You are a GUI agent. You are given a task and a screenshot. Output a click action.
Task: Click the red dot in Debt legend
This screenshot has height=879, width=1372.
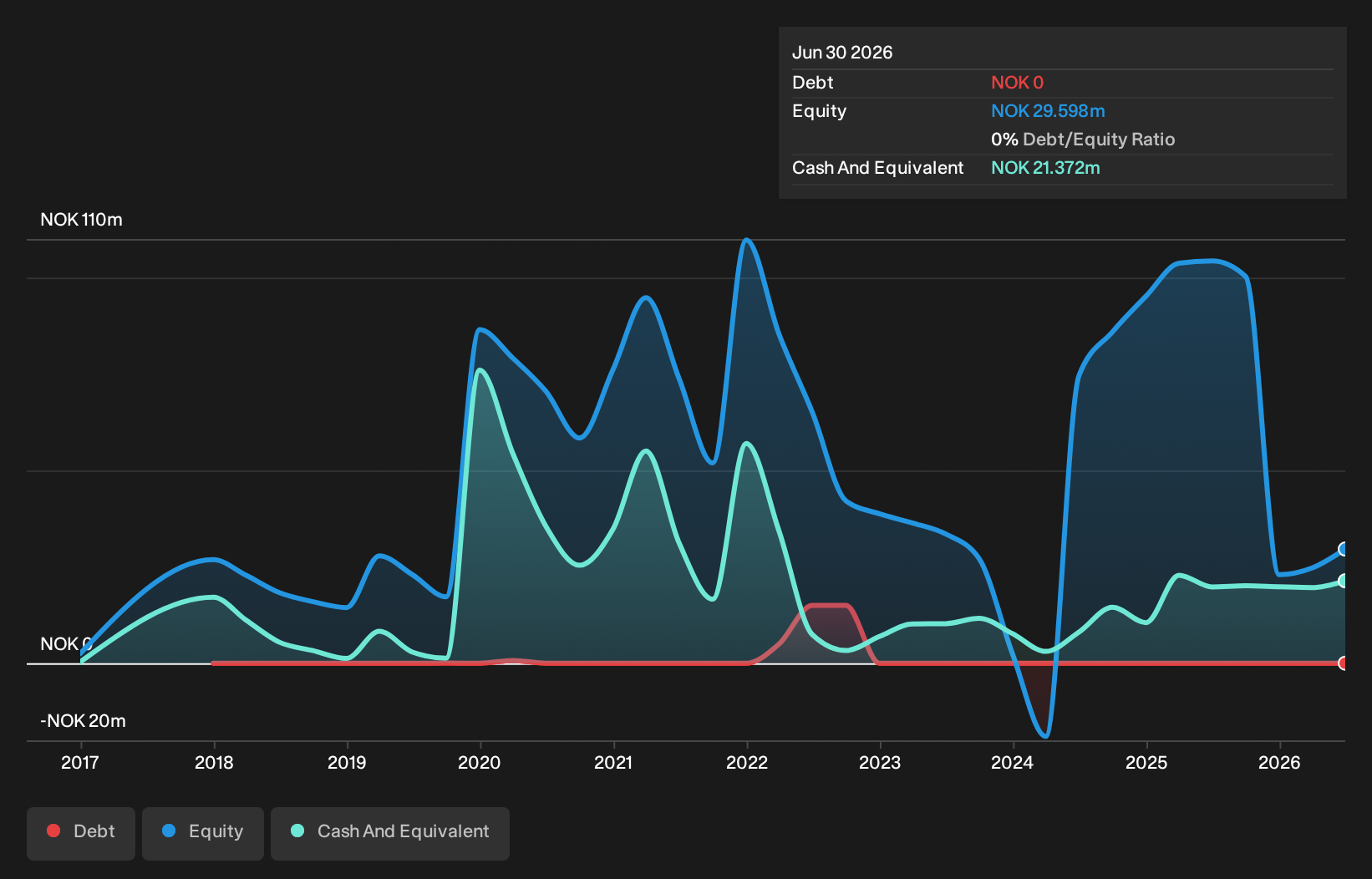pos(53,831)
